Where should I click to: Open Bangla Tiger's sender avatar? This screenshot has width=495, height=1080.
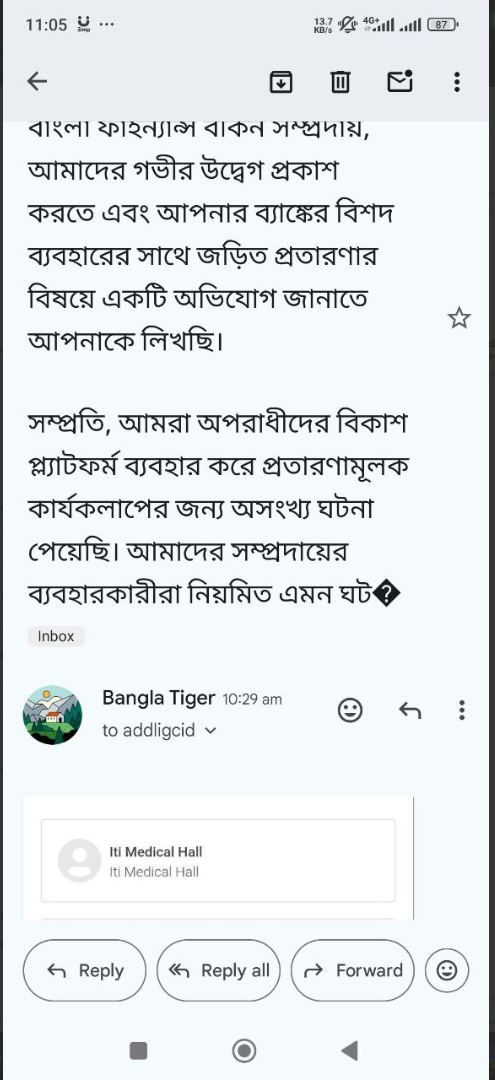tap(52, 715)
